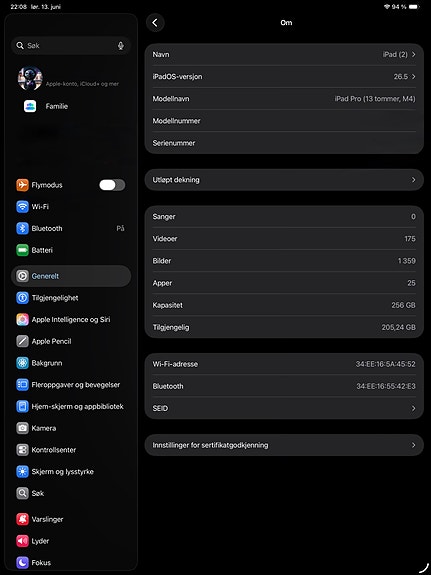The image size is (431, 575).
Task: Tap Wi-Fi address 34:EE:16:5A:45:52
Action: [386, 364]
